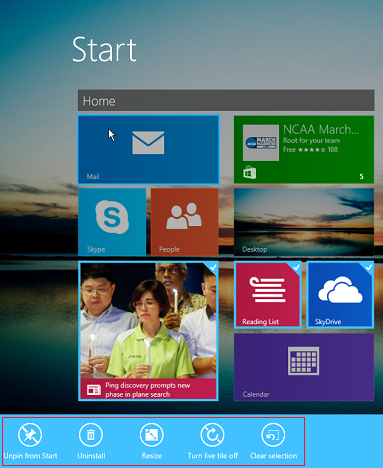Open the Reading List tile

click(268, 295)
